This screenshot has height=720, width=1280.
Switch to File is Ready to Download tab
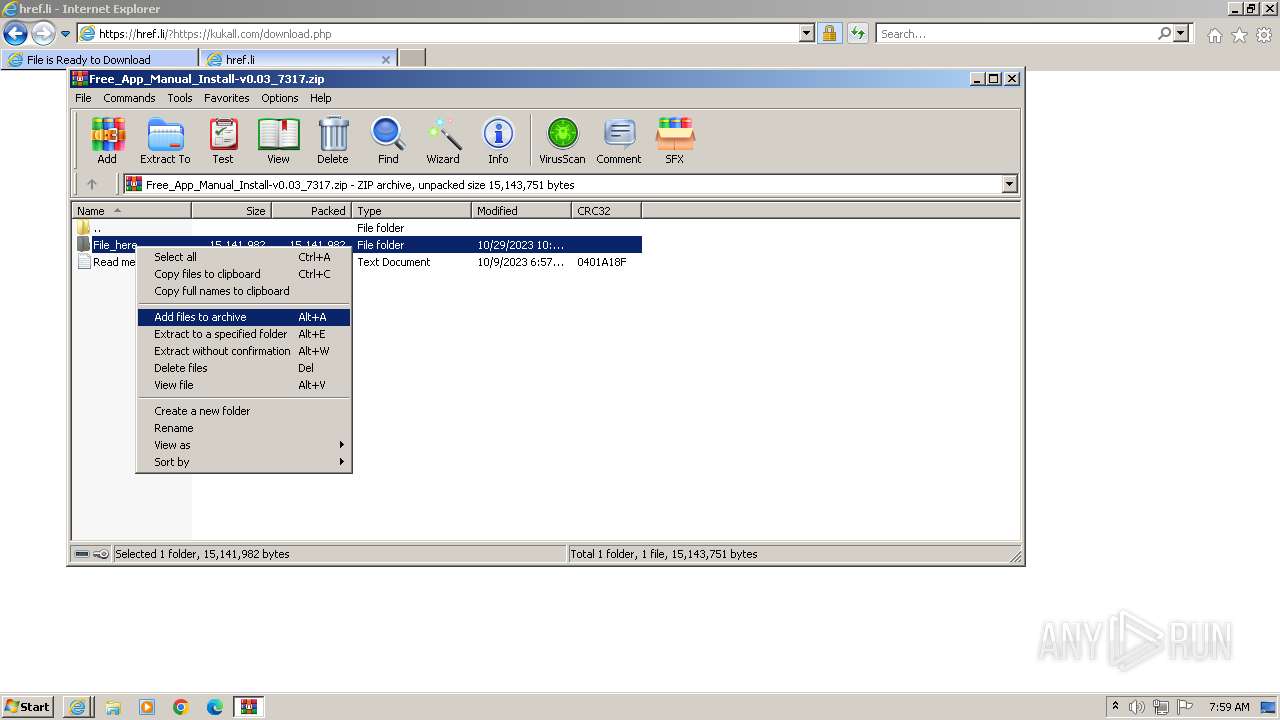point(99,59)
